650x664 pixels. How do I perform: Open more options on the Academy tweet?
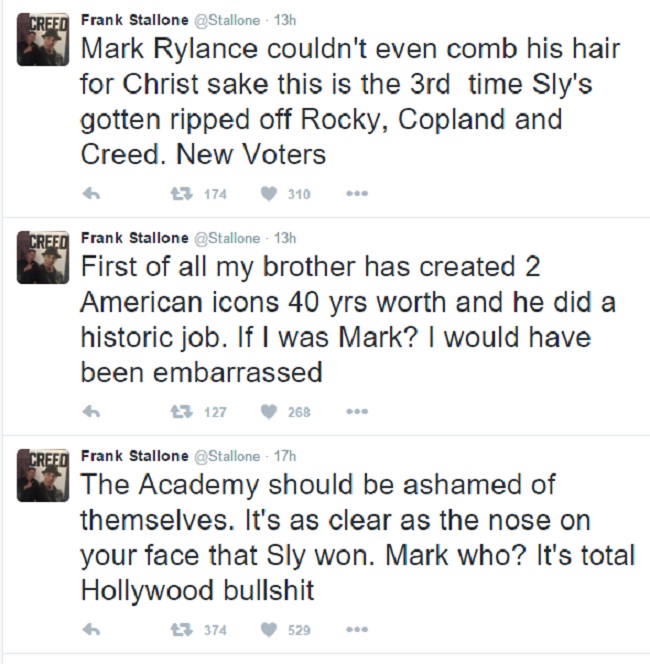(357, 630)
